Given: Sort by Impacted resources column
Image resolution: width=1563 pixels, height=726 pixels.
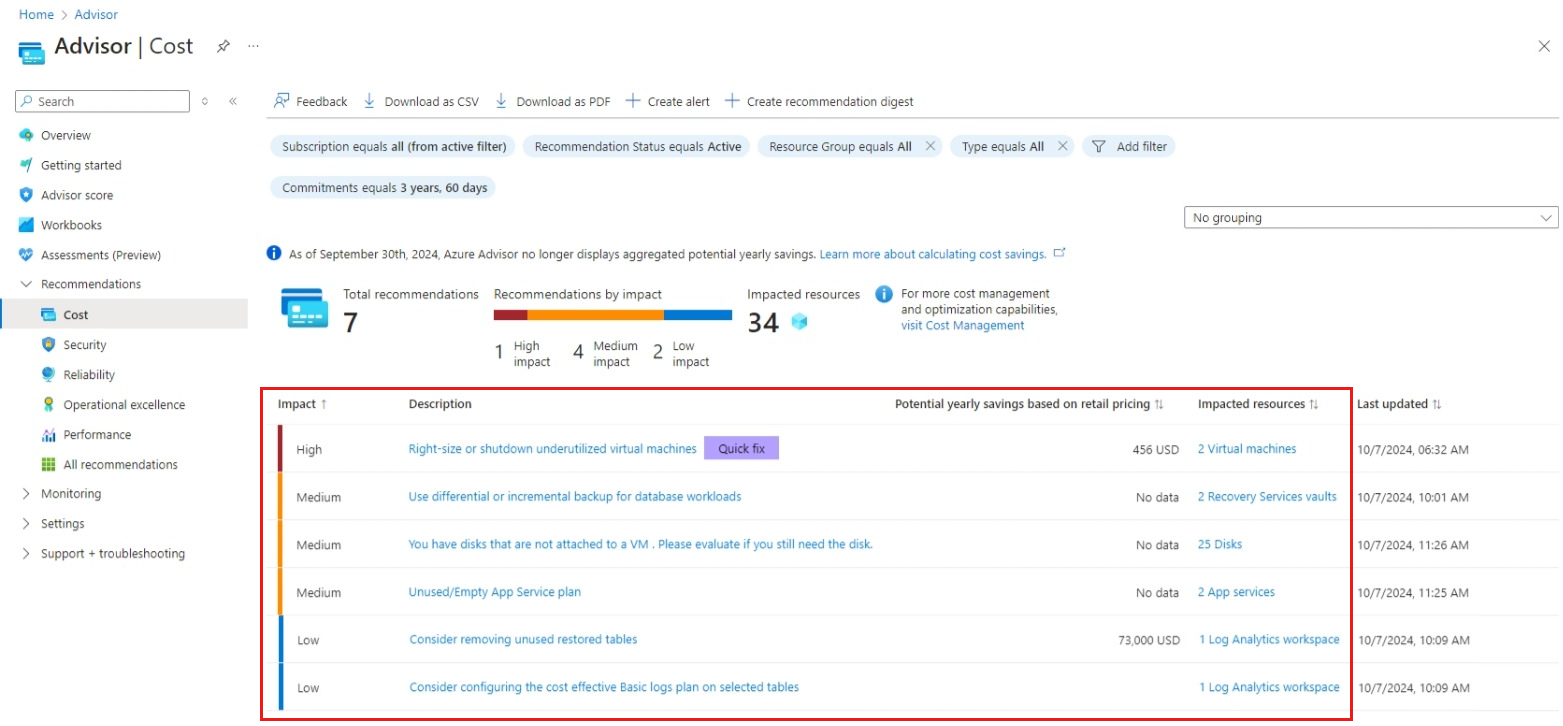Looking at the screenshot, I should click(1258, 404).
